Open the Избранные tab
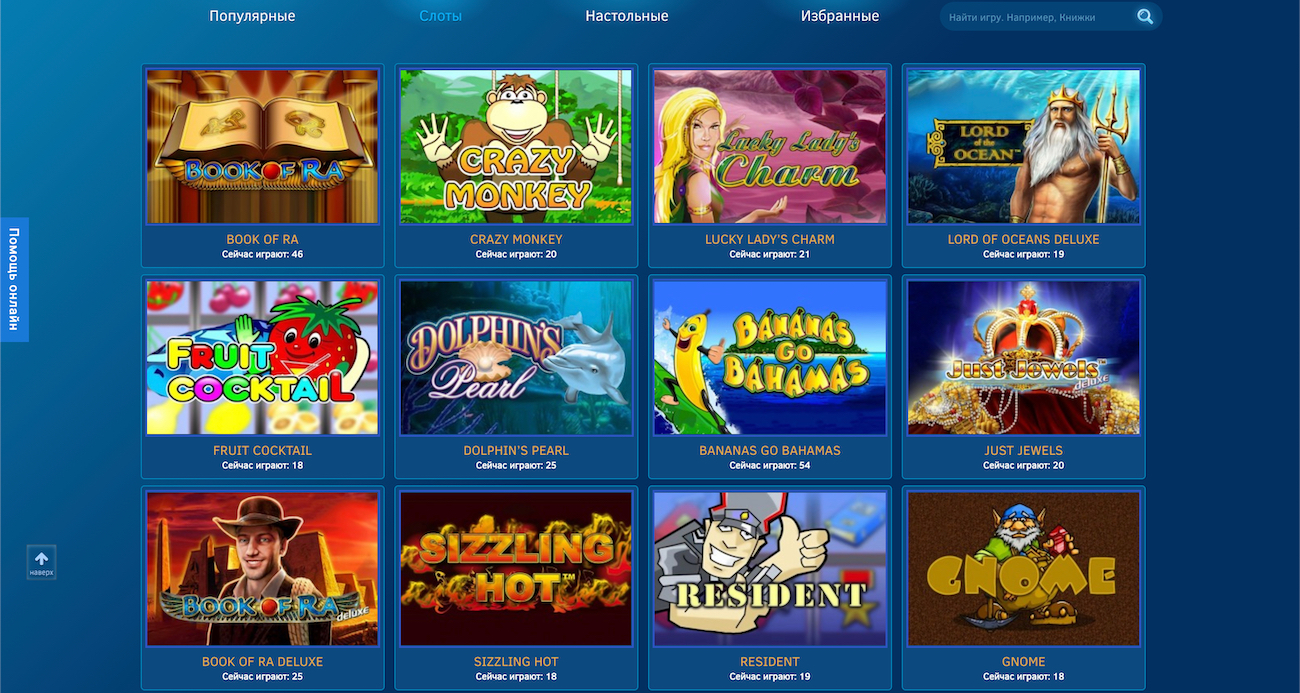 point(840,16)
